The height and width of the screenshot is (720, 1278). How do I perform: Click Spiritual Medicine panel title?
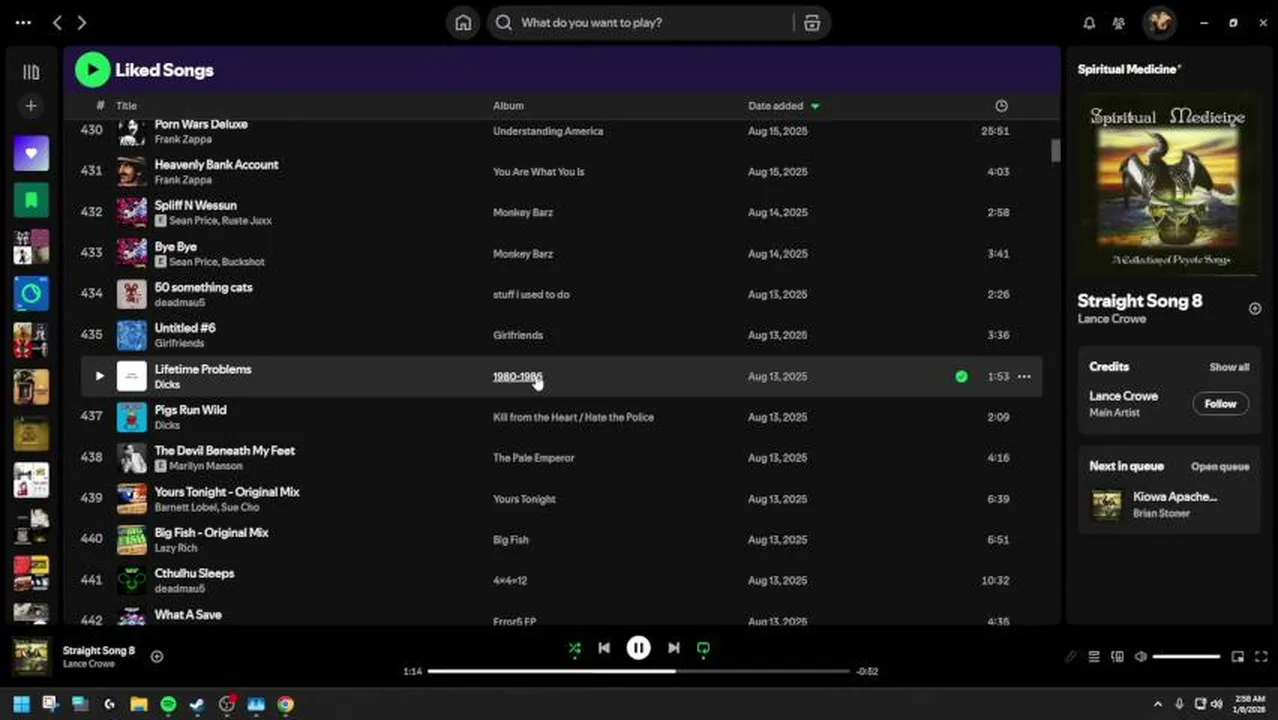(1129, 70)
